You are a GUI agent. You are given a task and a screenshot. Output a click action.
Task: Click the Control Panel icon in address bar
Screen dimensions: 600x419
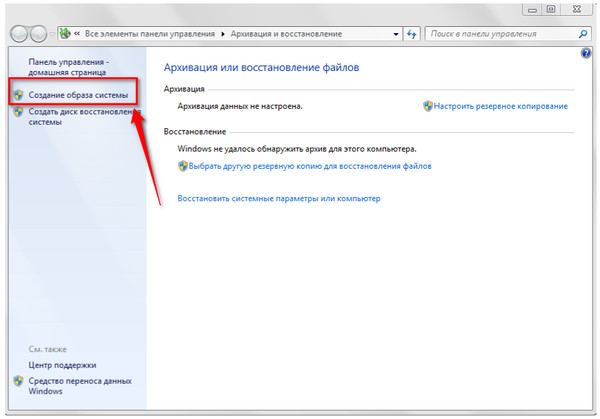click(65, 34)
